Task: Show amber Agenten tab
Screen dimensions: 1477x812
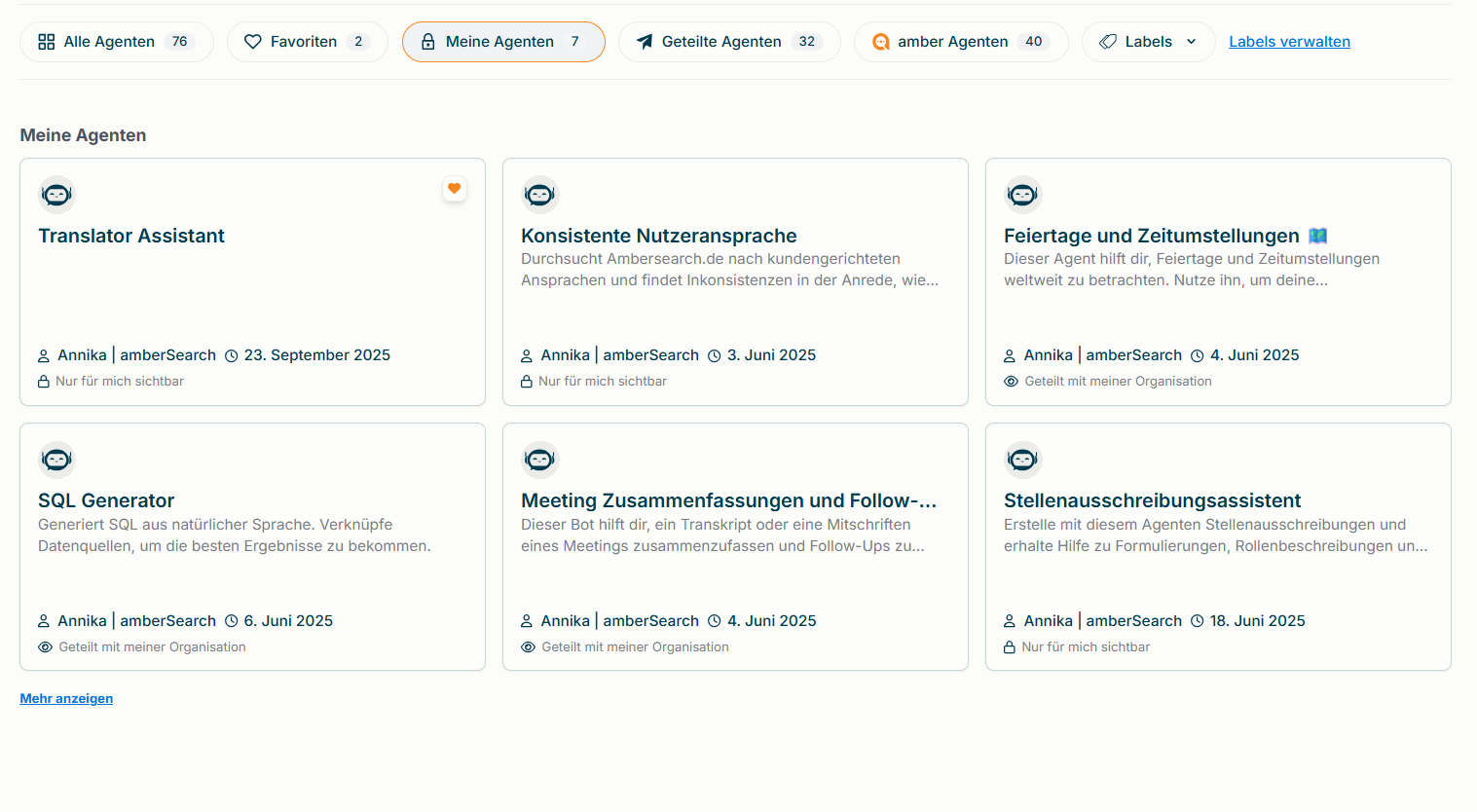Action: click(x=961, y=42)
